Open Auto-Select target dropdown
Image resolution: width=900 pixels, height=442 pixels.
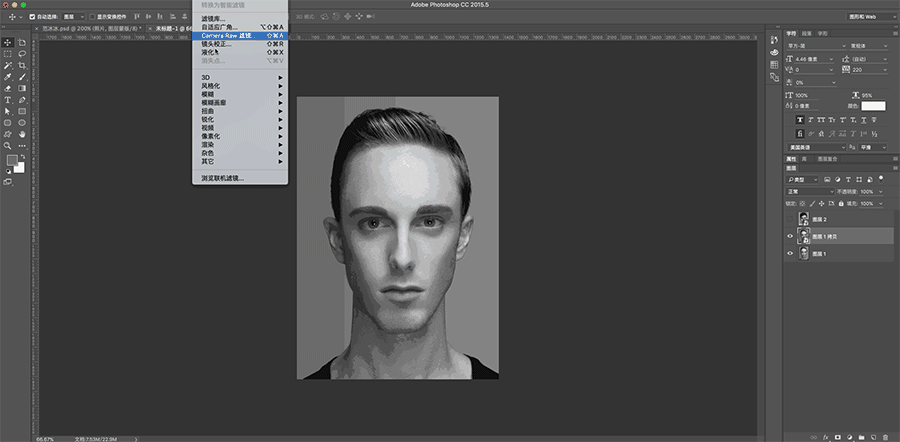click(73, 17)
